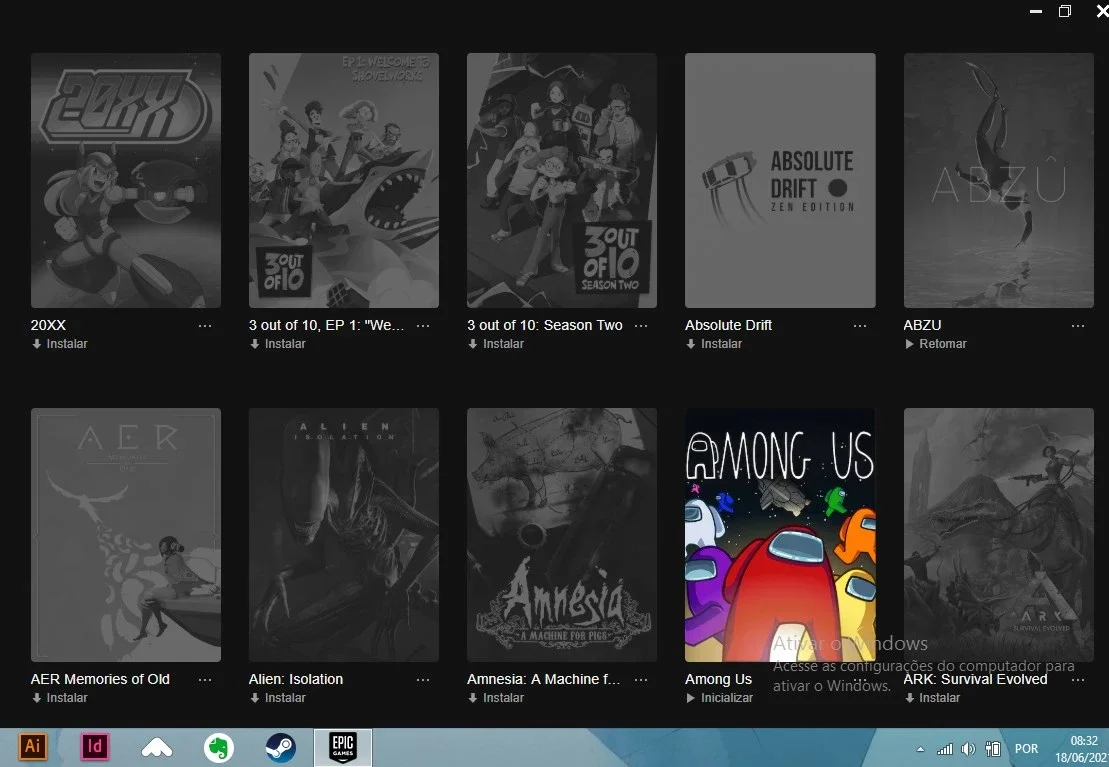Open Evernote from the taskbar
This screenshot has height=767, width=1109.
pyautogui.click(x=219, y=747)
